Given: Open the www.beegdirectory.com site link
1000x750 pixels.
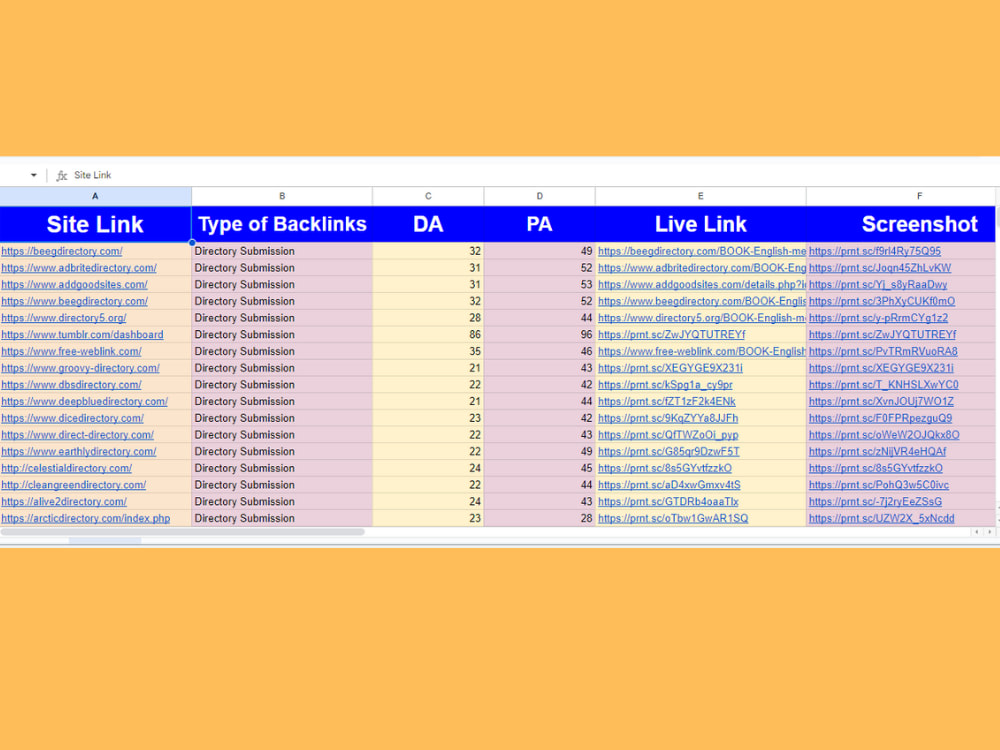Looking at the screenshot, I should (75, 301).
